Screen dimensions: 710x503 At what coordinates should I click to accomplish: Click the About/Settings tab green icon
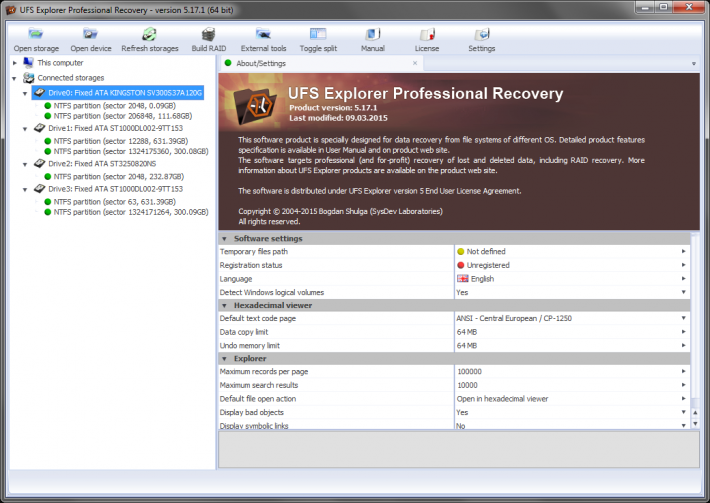(228, 63)
